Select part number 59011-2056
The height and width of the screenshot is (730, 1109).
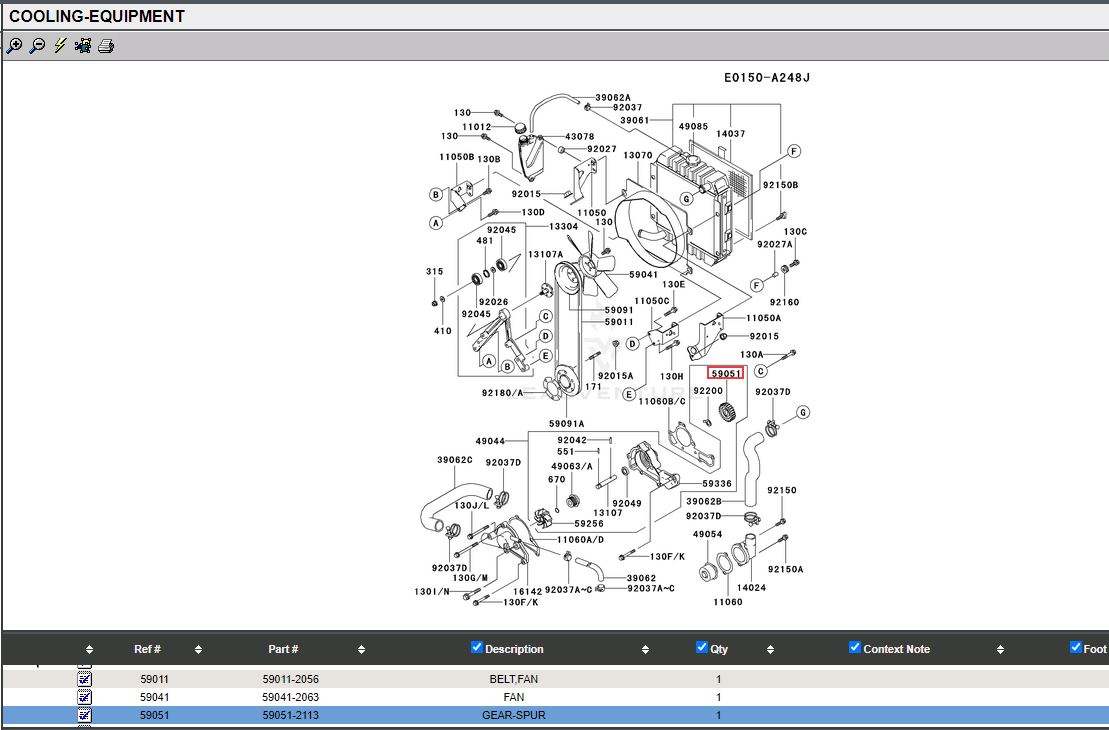[290, 679]
